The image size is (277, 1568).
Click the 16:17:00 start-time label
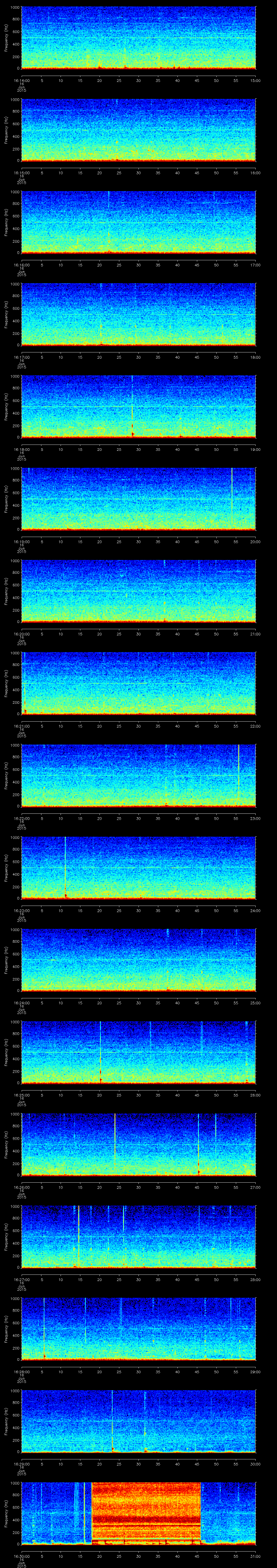point(21,357)
